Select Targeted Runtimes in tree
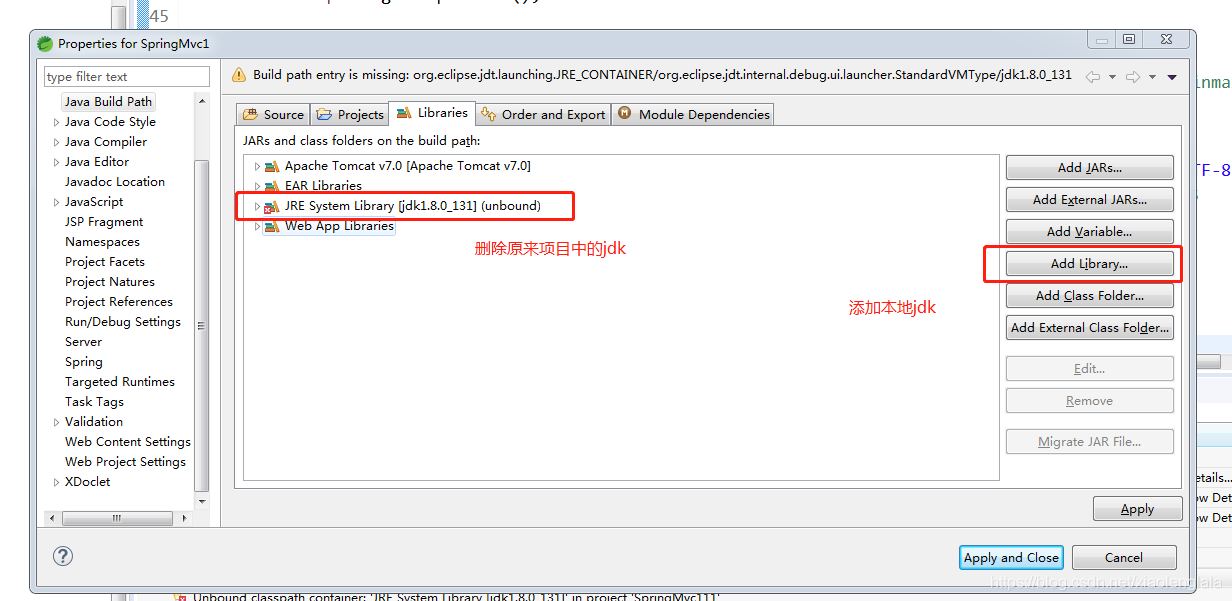The image size is (1232, 601). (120, 382)
